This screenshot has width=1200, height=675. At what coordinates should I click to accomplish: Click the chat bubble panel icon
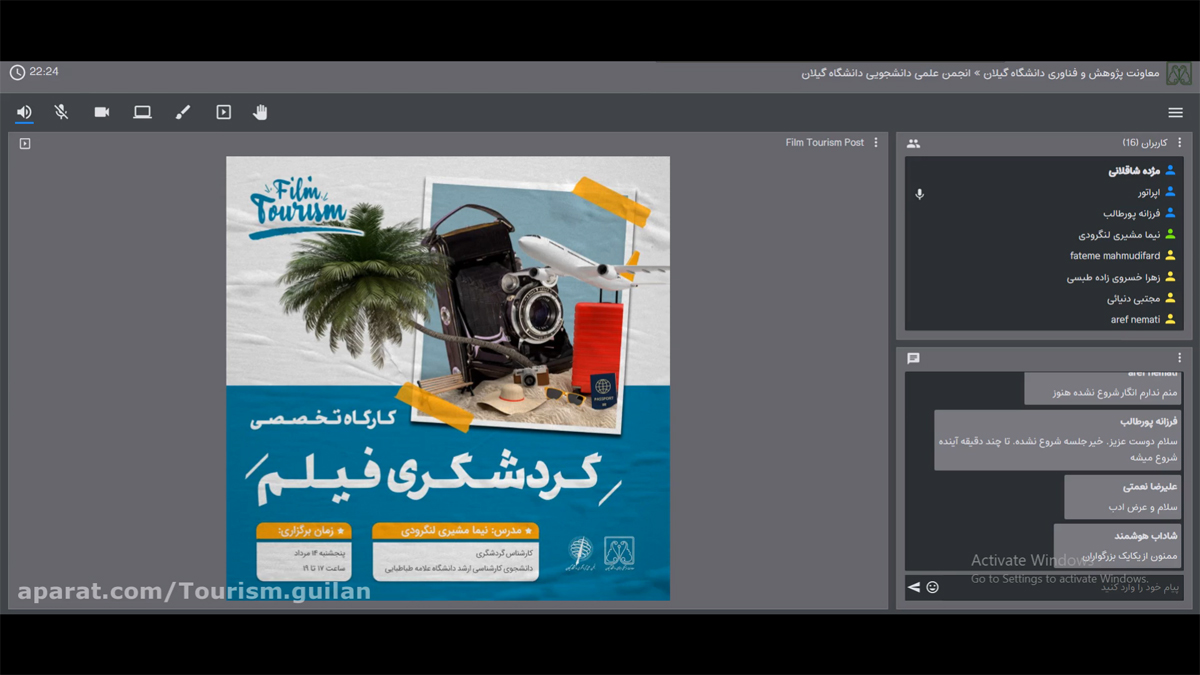913,358
